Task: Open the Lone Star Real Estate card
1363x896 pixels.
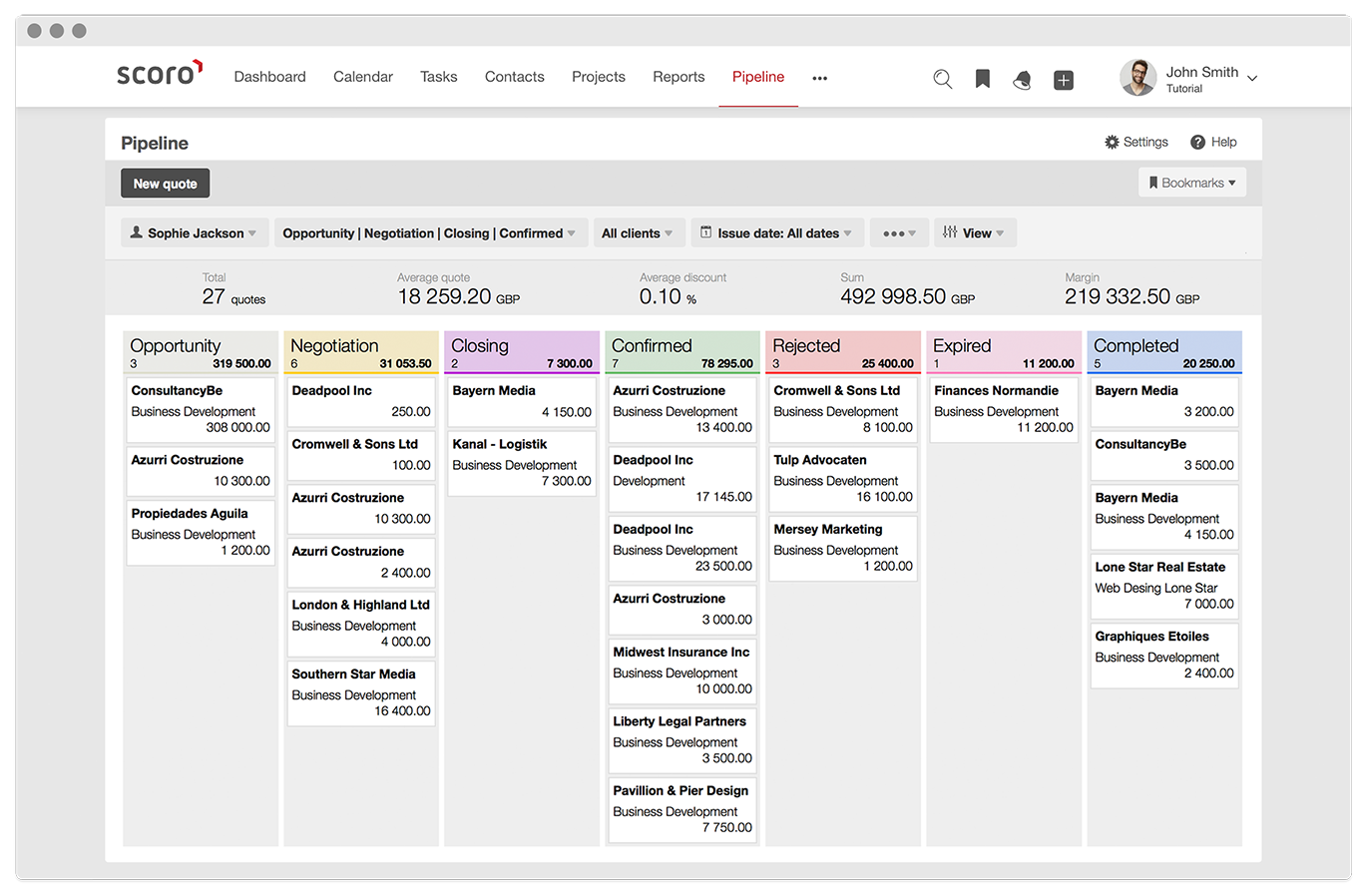Action: pos(1164,586)
